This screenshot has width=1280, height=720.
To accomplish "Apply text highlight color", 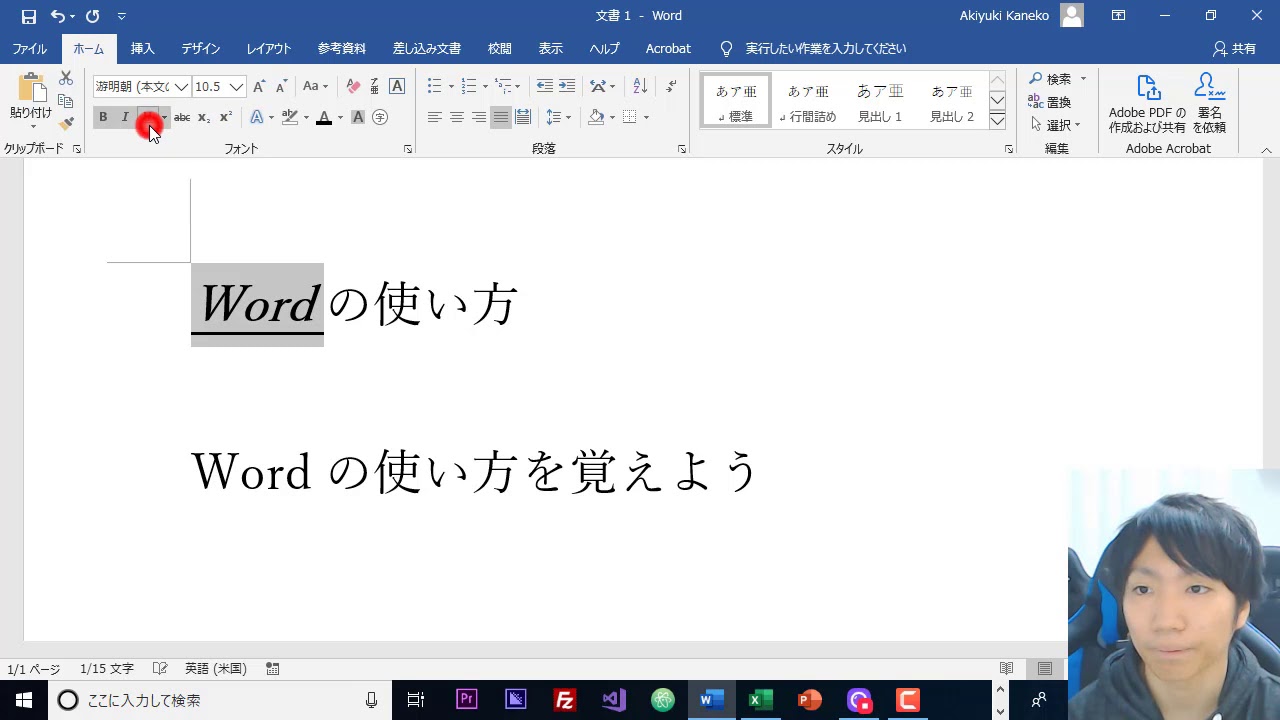I will pyautogui.click(x=290, y=117).
